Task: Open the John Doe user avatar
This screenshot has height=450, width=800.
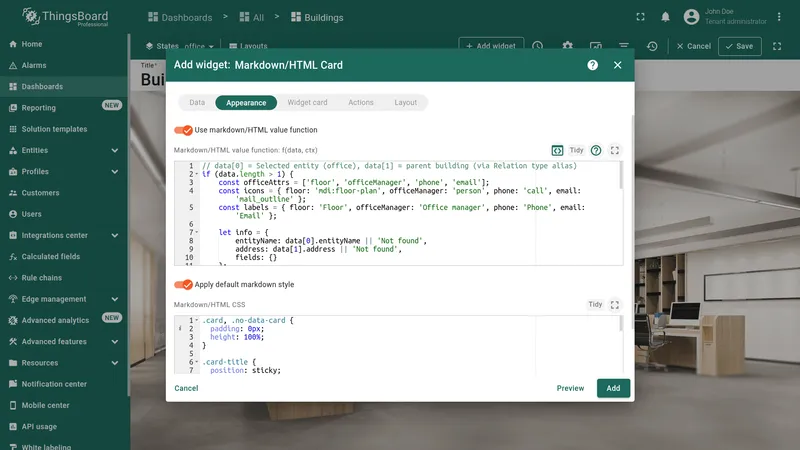Action: click(x=691, y=17)
